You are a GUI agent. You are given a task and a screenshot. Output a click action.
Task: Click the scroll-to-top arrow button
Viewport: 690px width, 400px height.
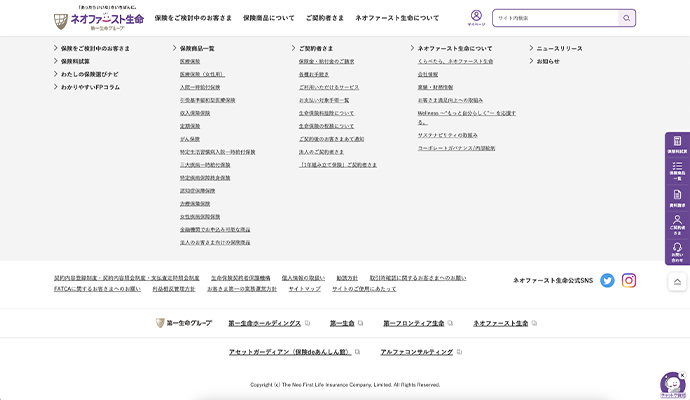pyautogui.click(x=677, y=282)
